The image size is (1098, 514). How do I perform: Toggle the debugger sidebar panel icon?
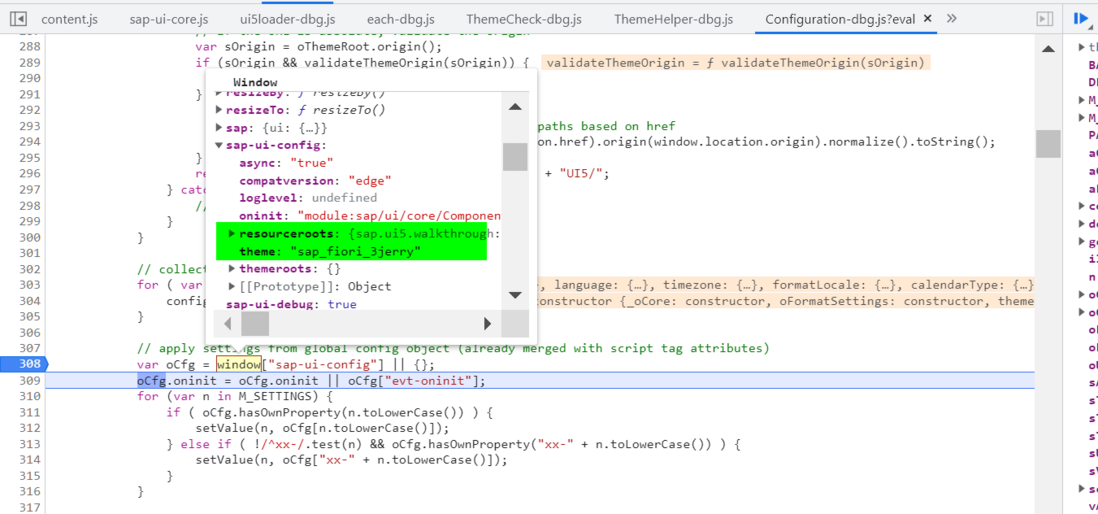[x=1044, y=19]
